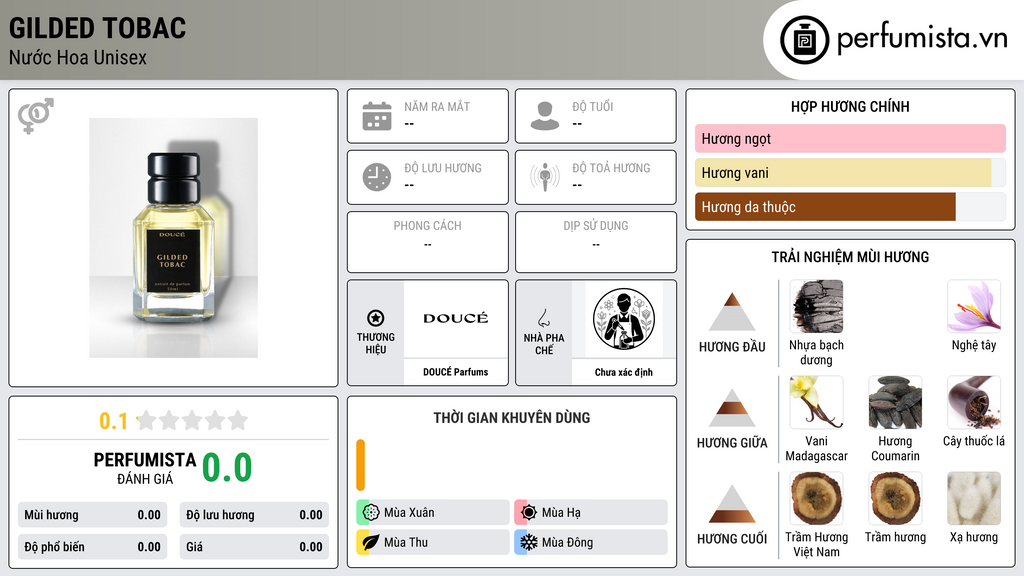Click the Hương cuối pyramid icon
Image resolution: width=1024 pixels, height=576 pixels.
click(x=732, y=504)
